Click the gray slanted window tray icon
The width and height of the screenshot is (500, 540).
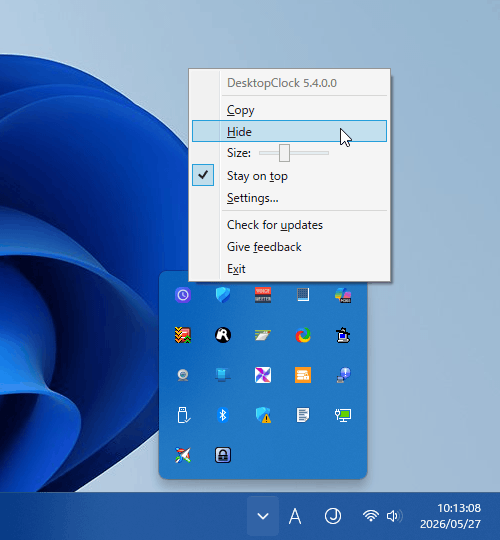pyautogui.click(x=263, y=335)
